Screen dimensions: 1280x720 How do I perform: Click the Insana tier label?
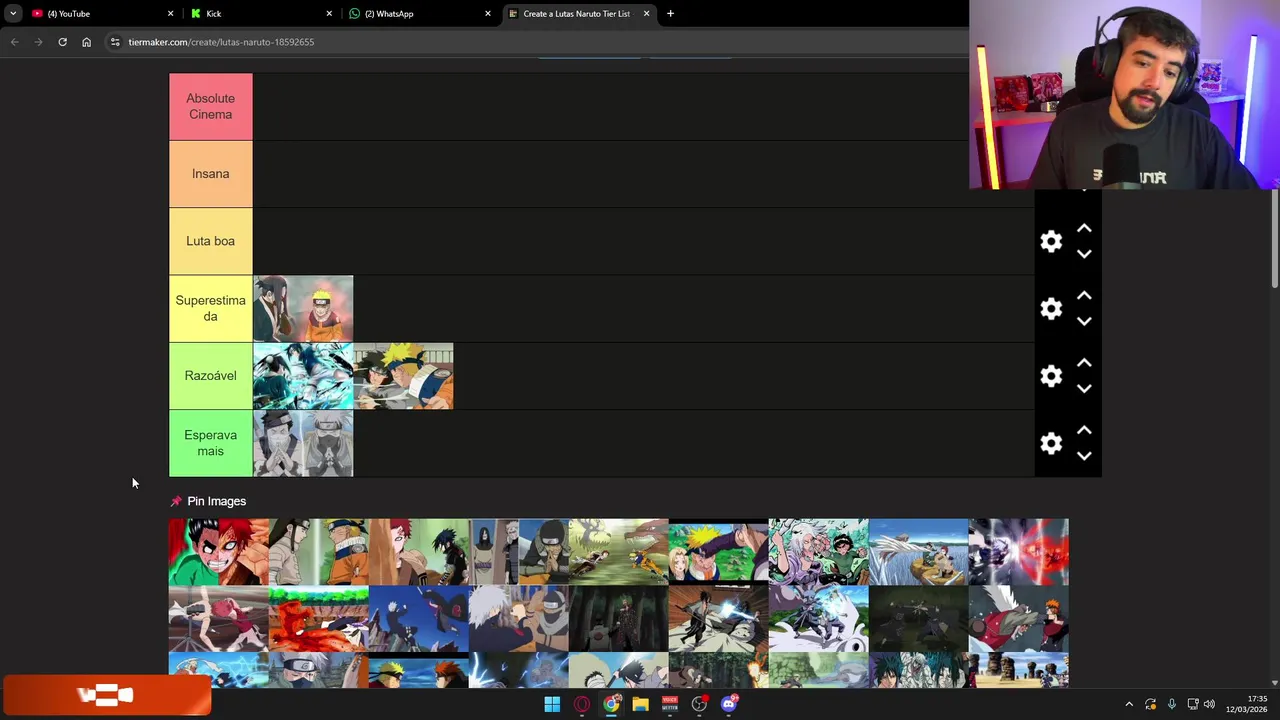(210, 174)
